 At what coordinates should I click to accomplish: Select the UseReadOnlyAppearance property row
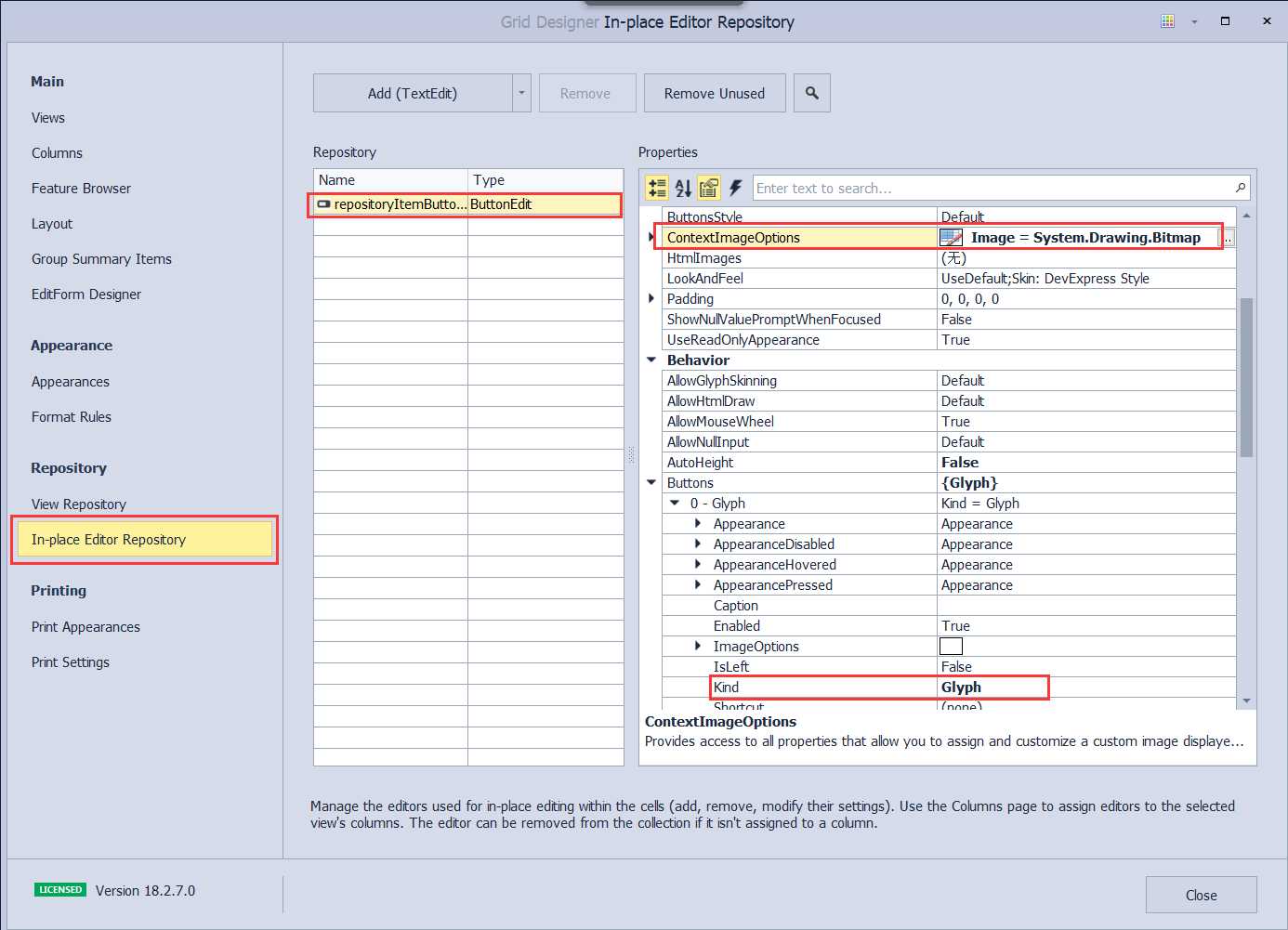949,340
